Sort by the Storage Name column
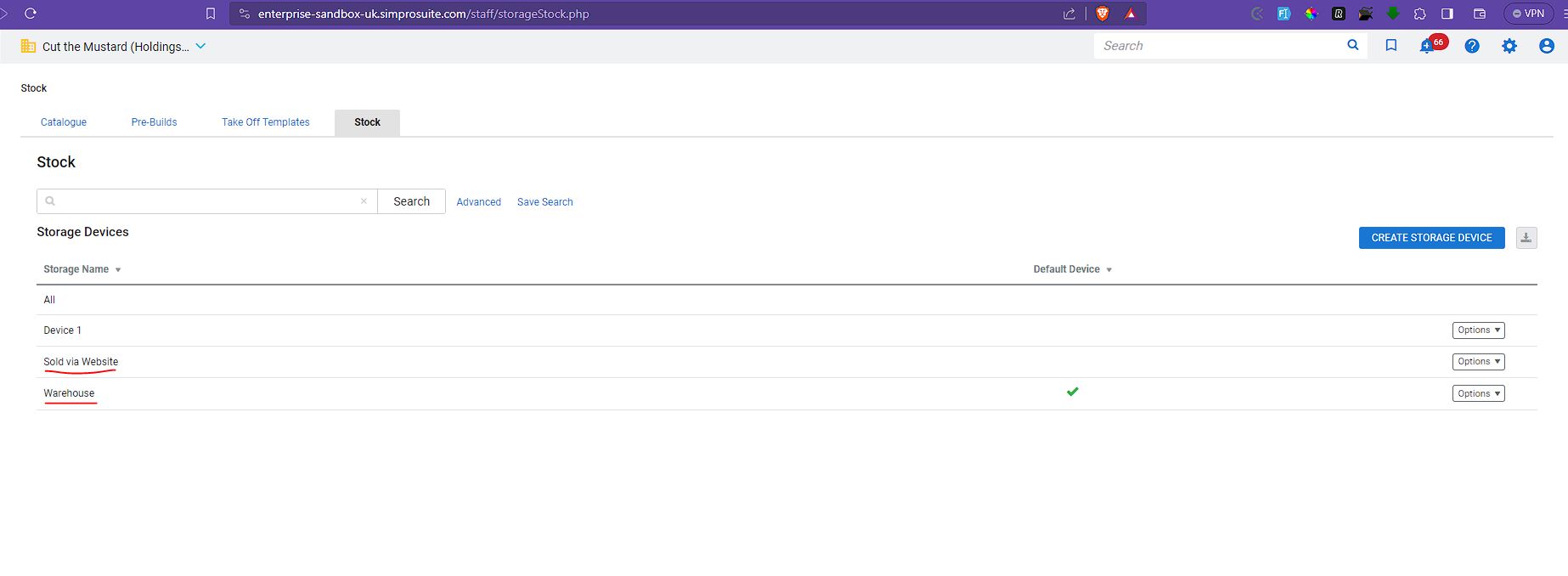Viewport: 1568px width, 576px height. tap(82, 269)
